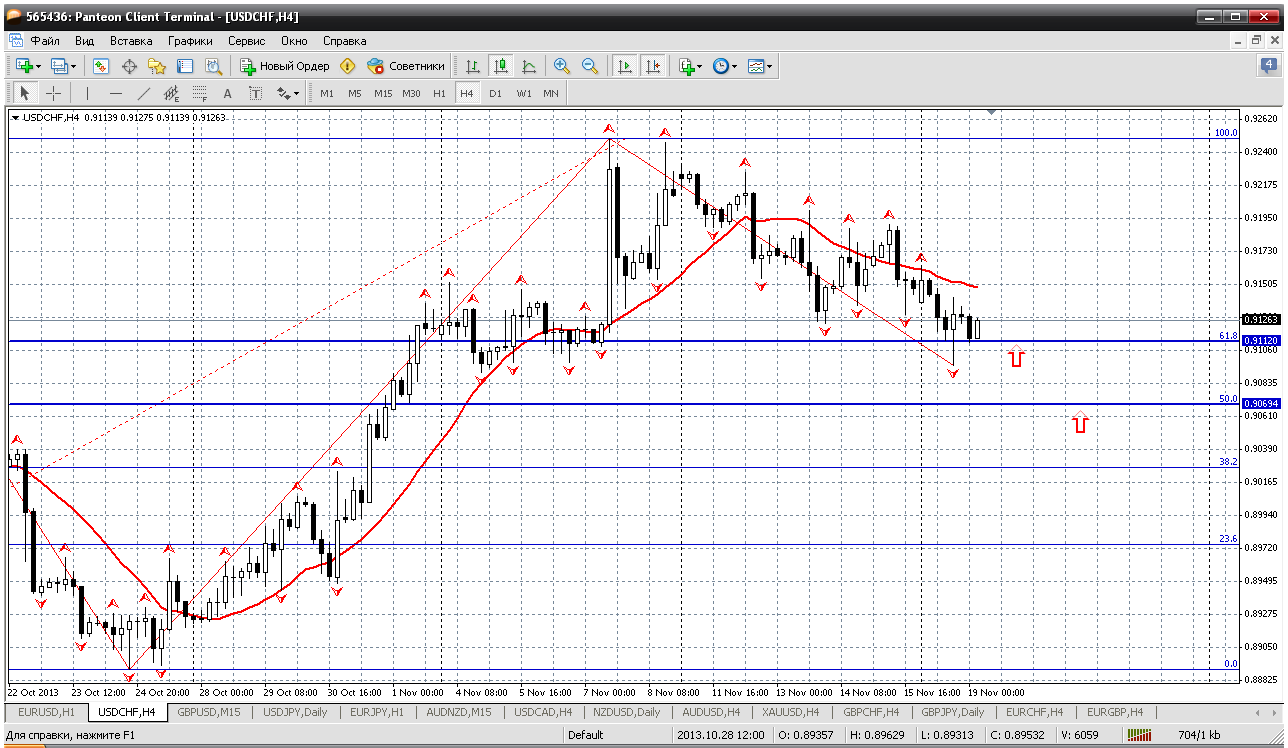The height and width of the screenshot is (748, 1288).
Task: Set timeframe to H1
Action: 439,93
